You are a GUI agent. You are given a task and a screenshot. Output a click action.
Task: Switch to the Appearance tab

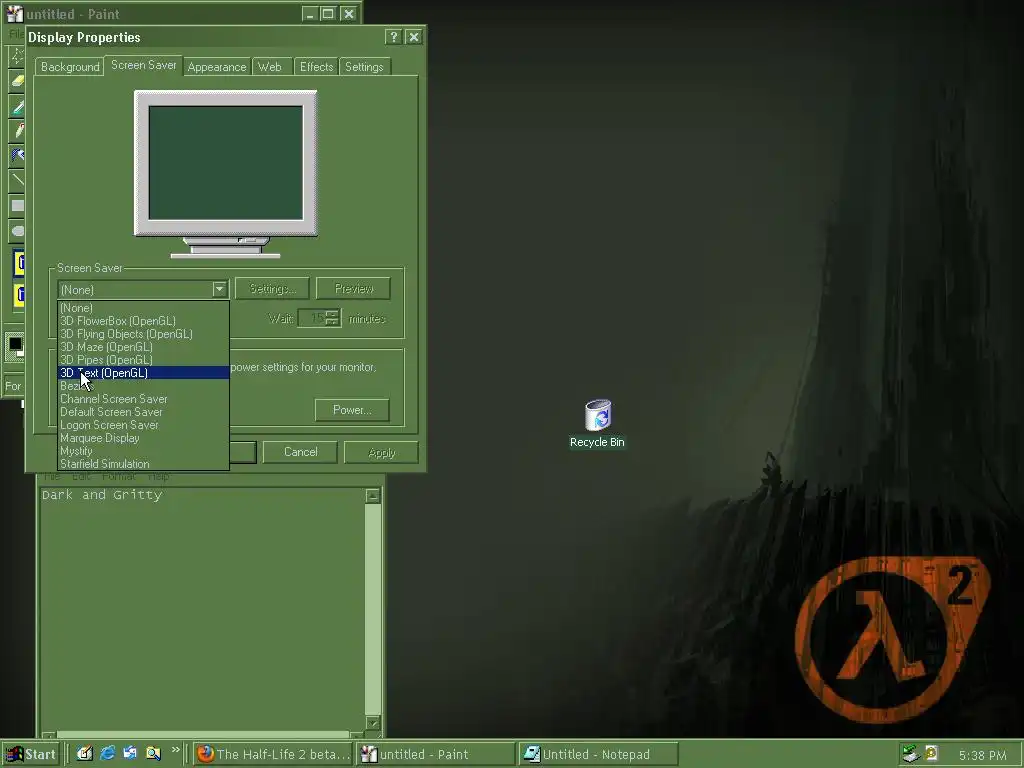coord(217,67)
